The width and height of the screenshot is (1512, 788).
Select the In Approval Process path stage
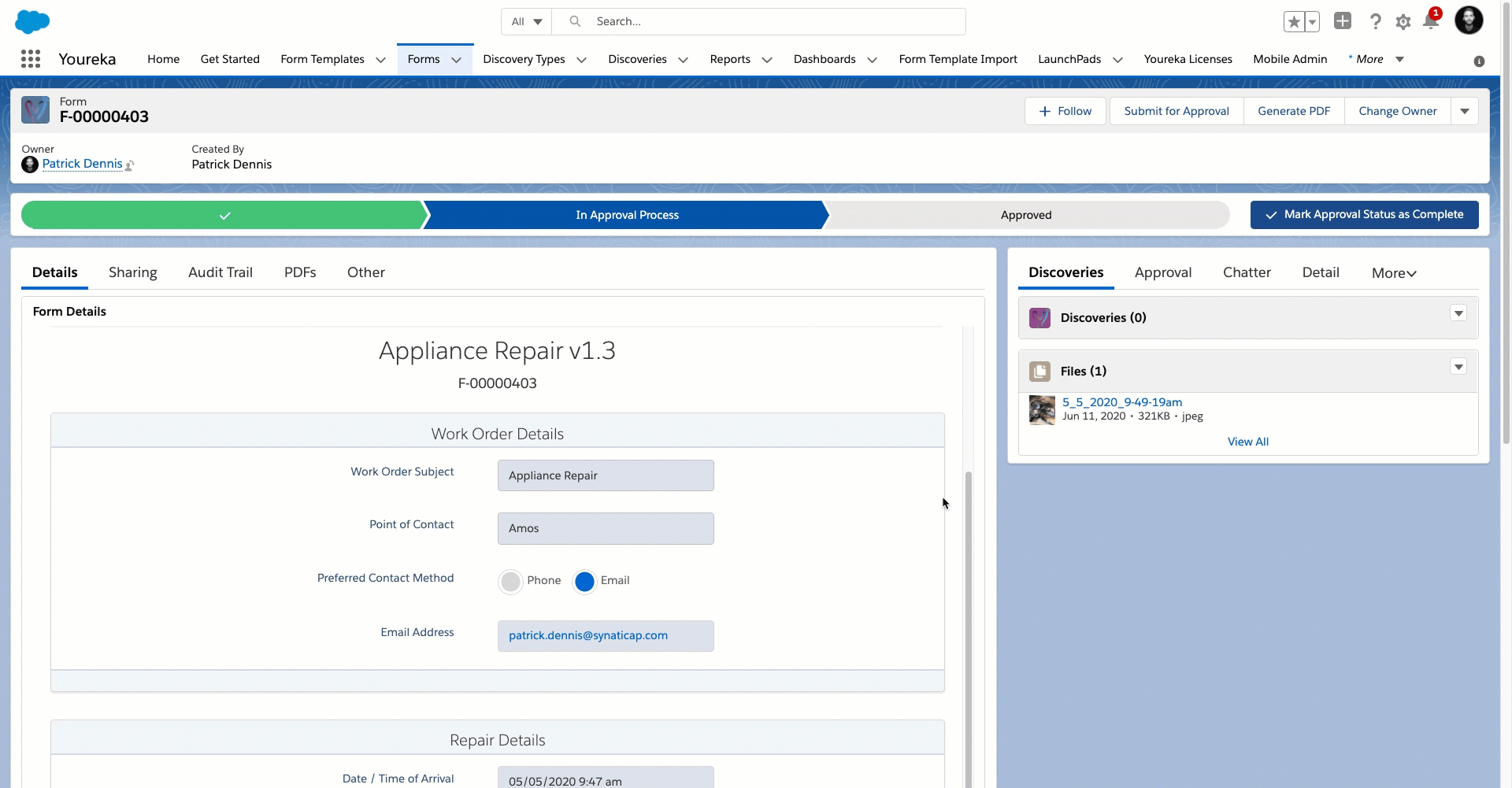[x=627, y=215]
